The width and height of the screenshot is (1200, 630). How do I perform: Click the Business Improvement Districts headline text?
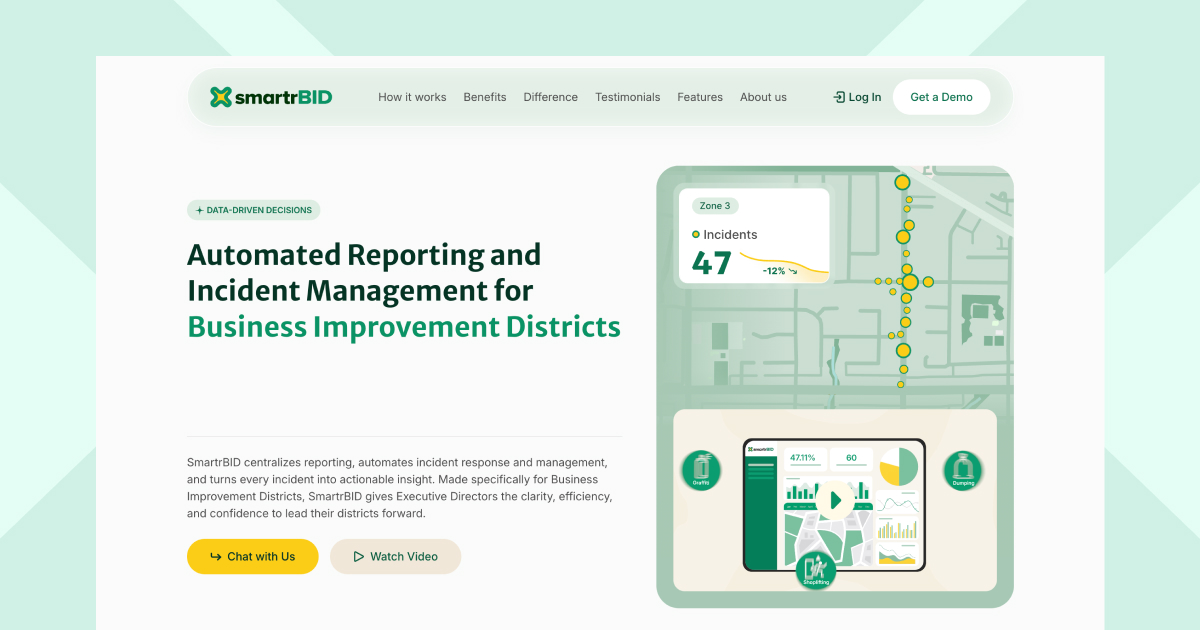click(x=404, y=327)
